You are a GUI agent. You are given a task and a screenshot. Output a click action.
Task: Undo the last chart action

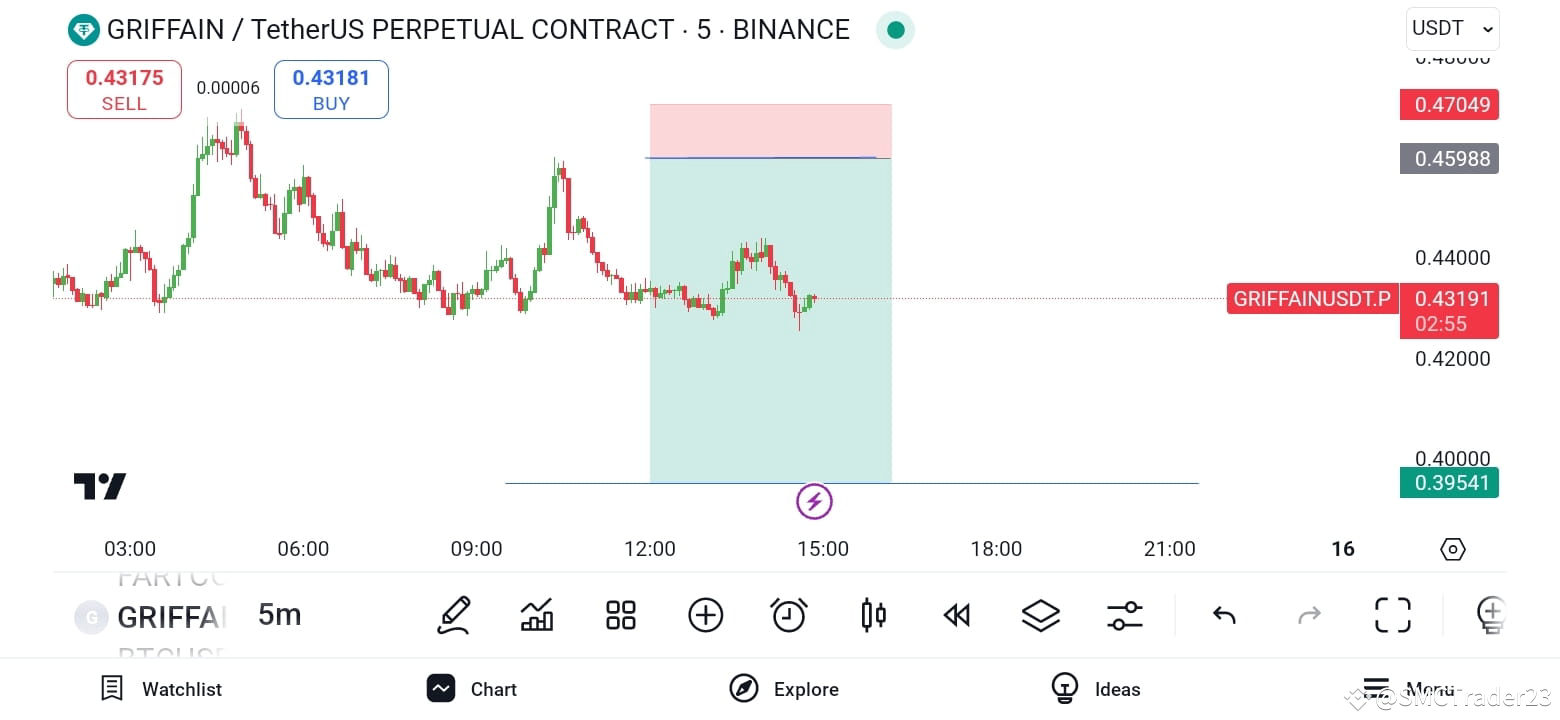1224,615
